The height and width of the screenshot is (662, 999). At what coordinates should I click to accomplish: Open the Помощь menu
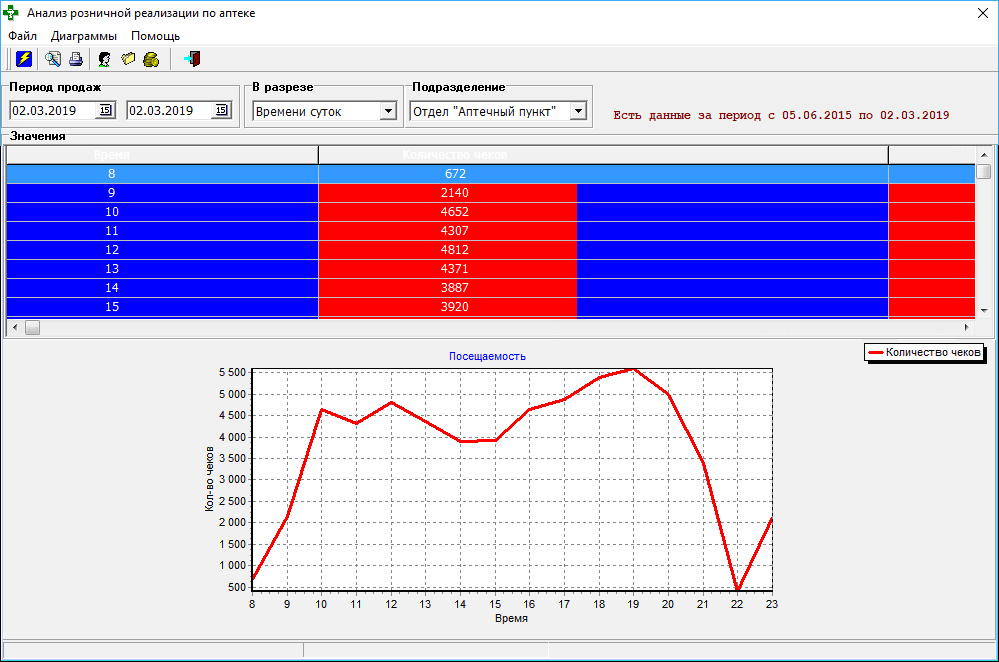[155, 36]
